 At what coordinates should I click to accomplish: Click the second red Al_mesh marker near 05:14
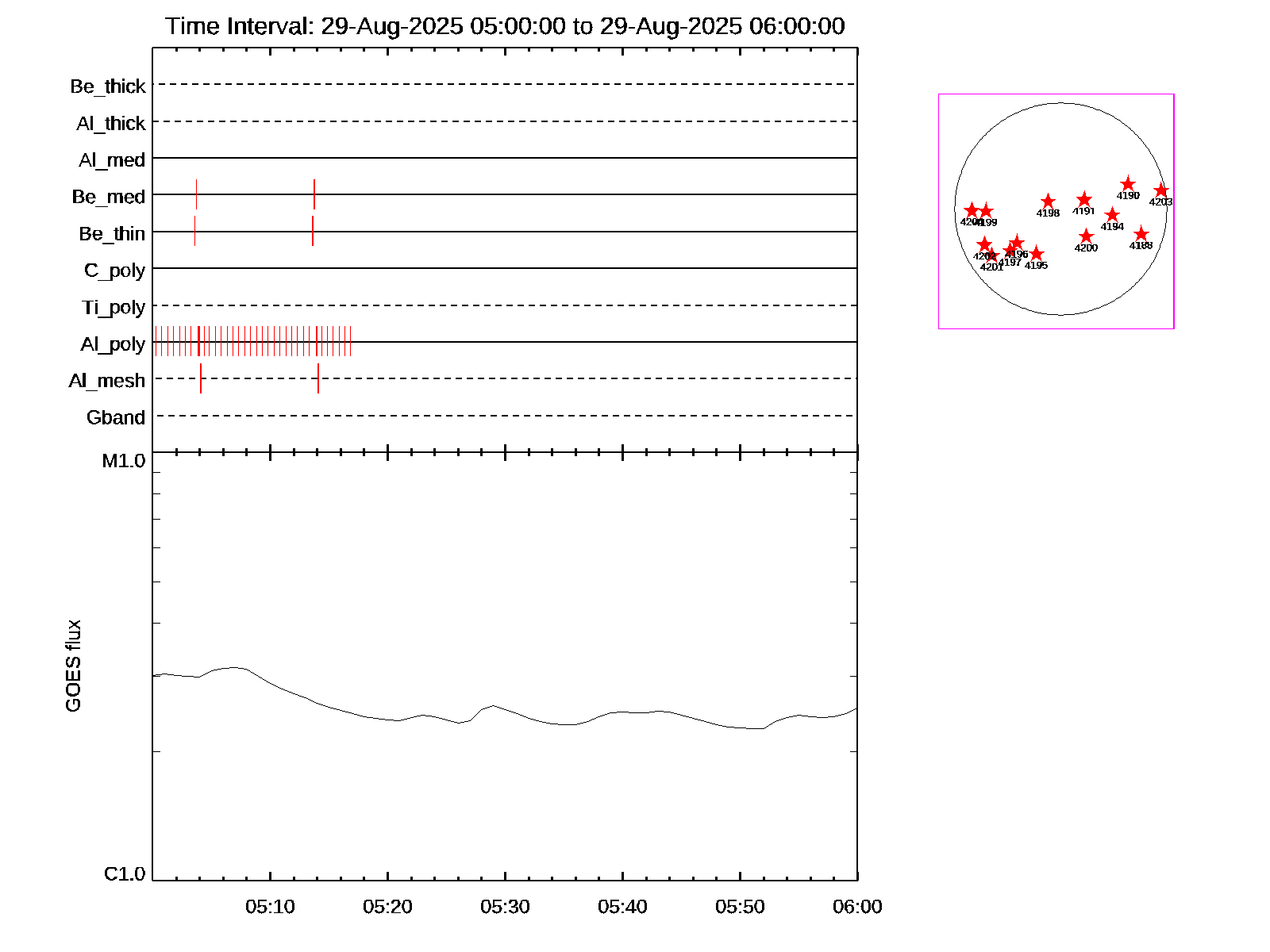click(318, 378)
